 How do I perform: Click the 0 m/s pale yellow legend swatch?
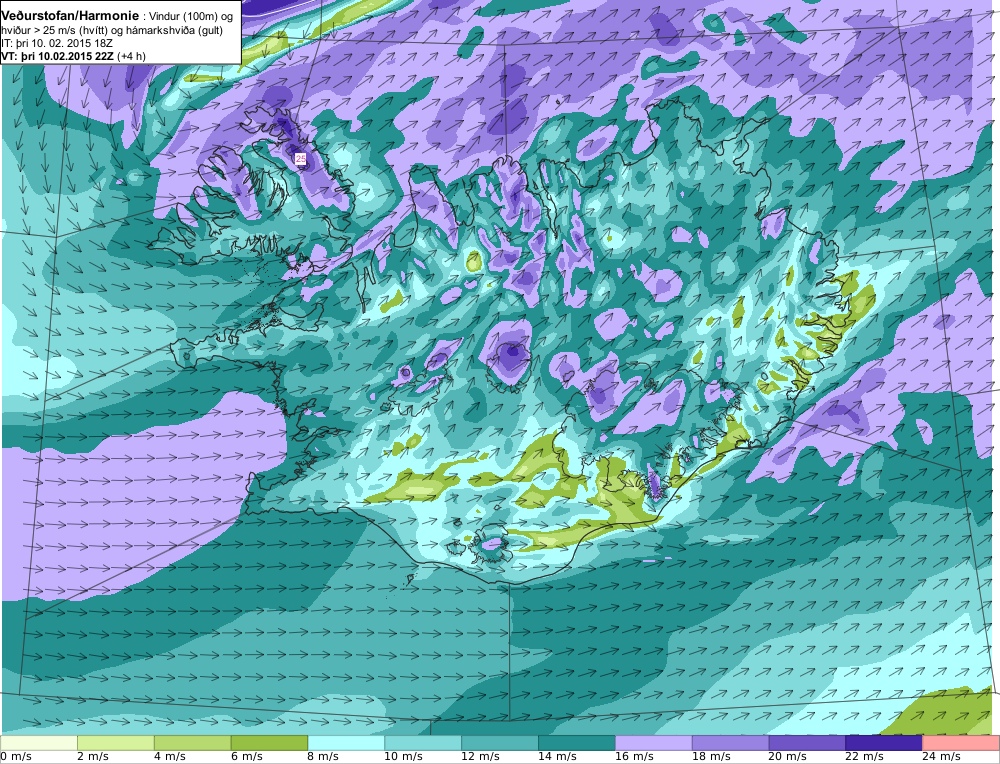39,743
